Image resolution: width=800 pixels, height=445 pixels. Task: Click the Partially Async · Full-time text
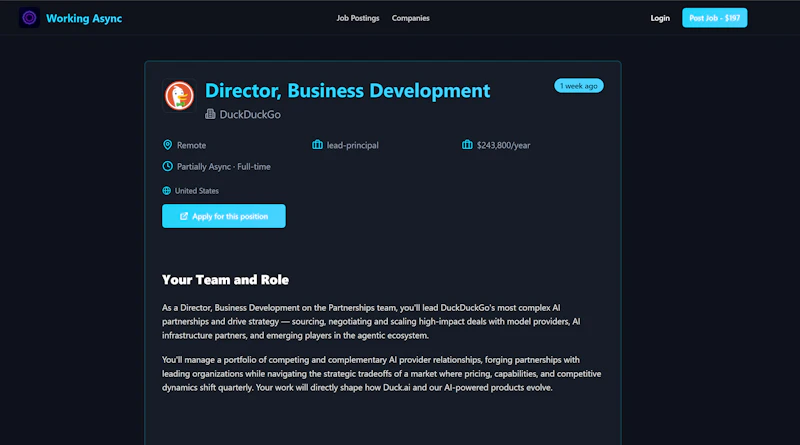223,167
